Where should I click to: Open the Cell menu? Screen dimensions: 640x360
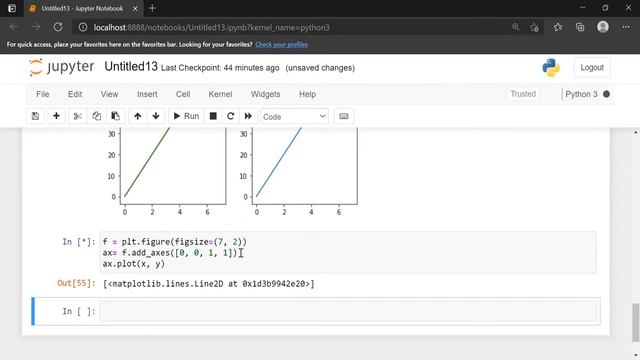tap(183, 94)
